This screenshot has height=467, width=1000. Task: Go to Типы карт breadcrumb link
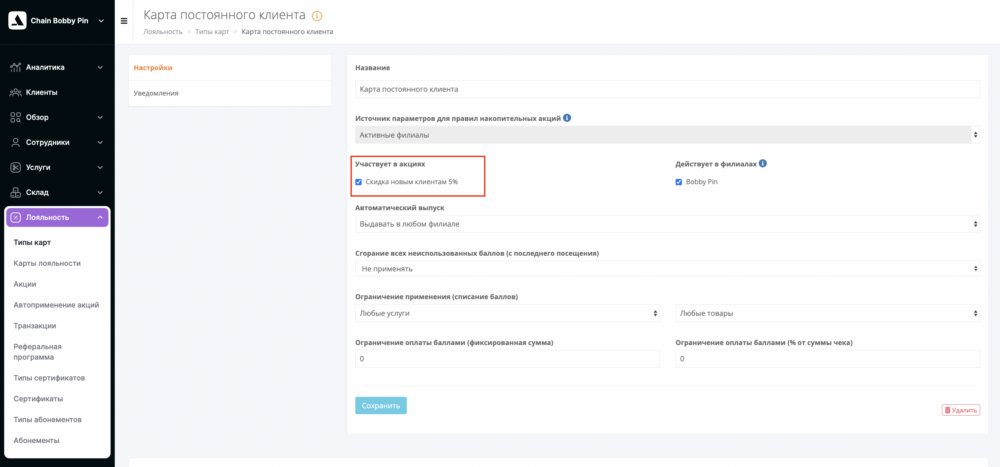click(212, 31)
